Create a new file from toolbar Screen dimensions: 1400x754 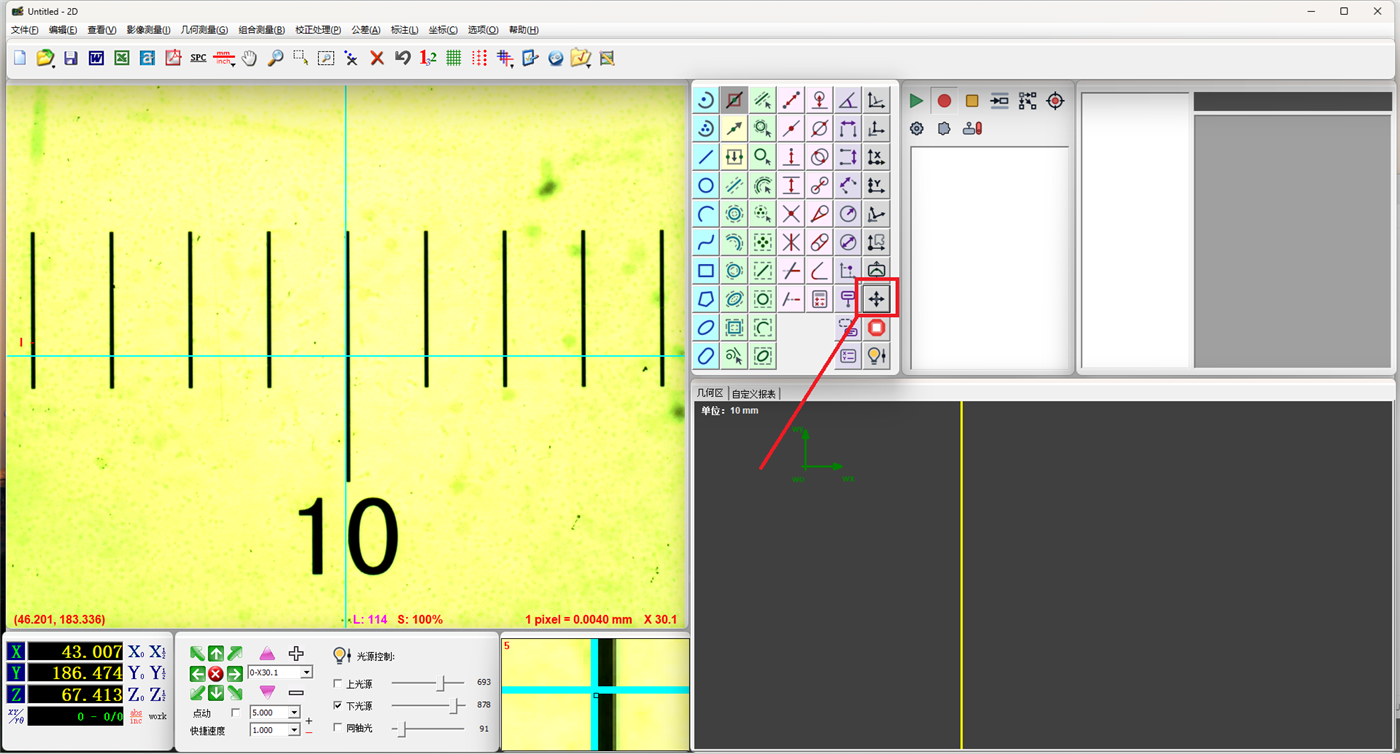[19, 59]
